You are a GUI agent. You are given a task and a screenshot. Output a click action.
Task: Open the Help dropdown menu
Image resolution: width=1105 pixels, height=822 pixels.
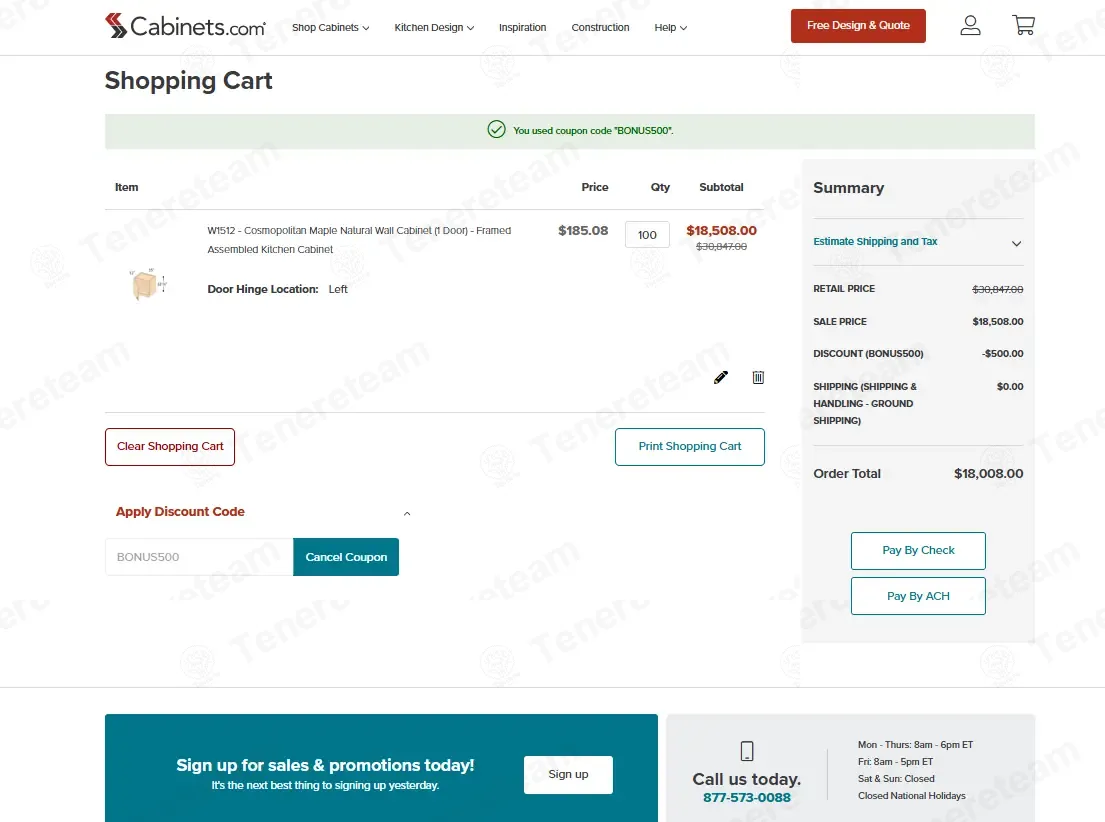point(670,27)
